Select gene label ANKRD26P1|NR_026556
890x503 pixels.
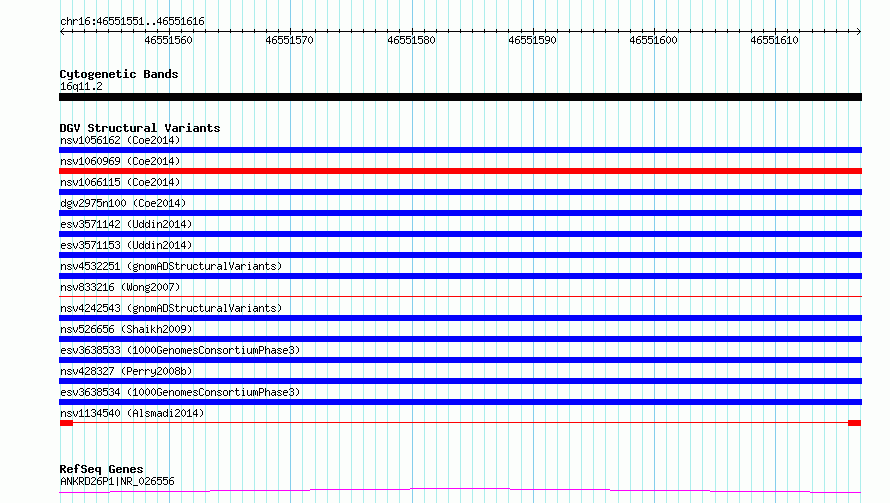pos(117,481)
